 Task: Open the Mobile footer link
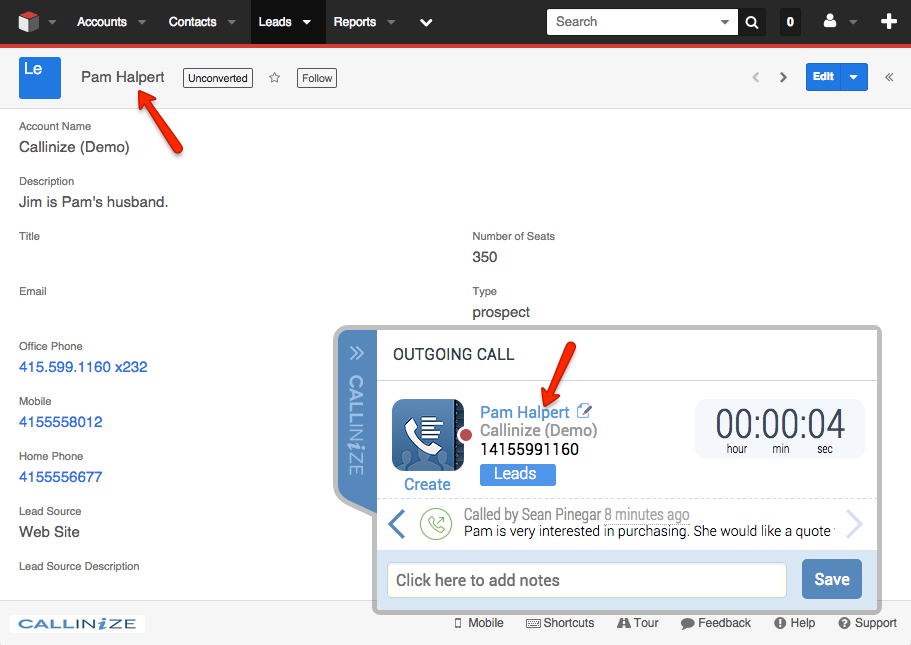(x=479, y=623)
